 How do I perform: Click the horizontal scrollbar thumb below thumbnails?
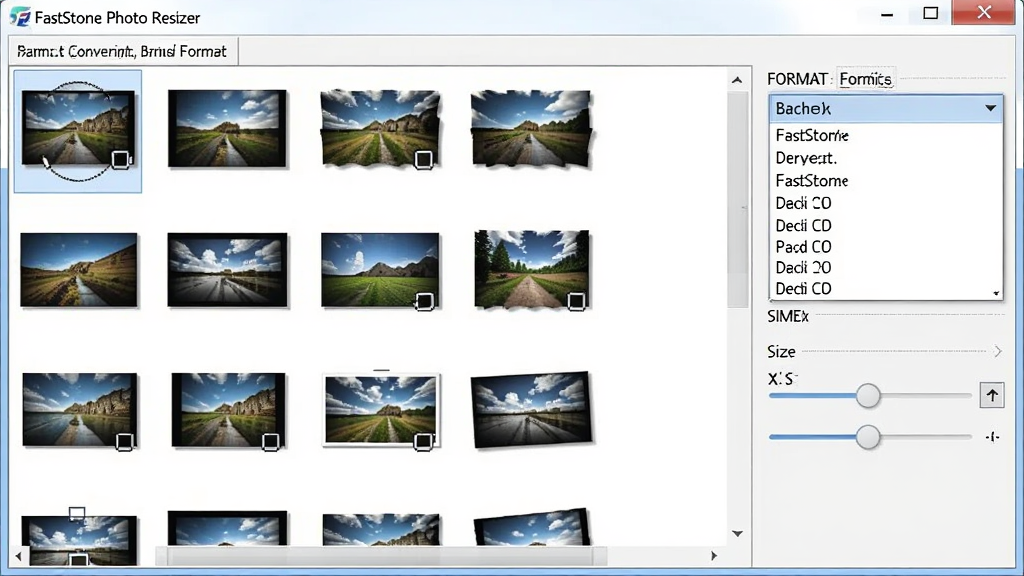(x=381, y=556)
